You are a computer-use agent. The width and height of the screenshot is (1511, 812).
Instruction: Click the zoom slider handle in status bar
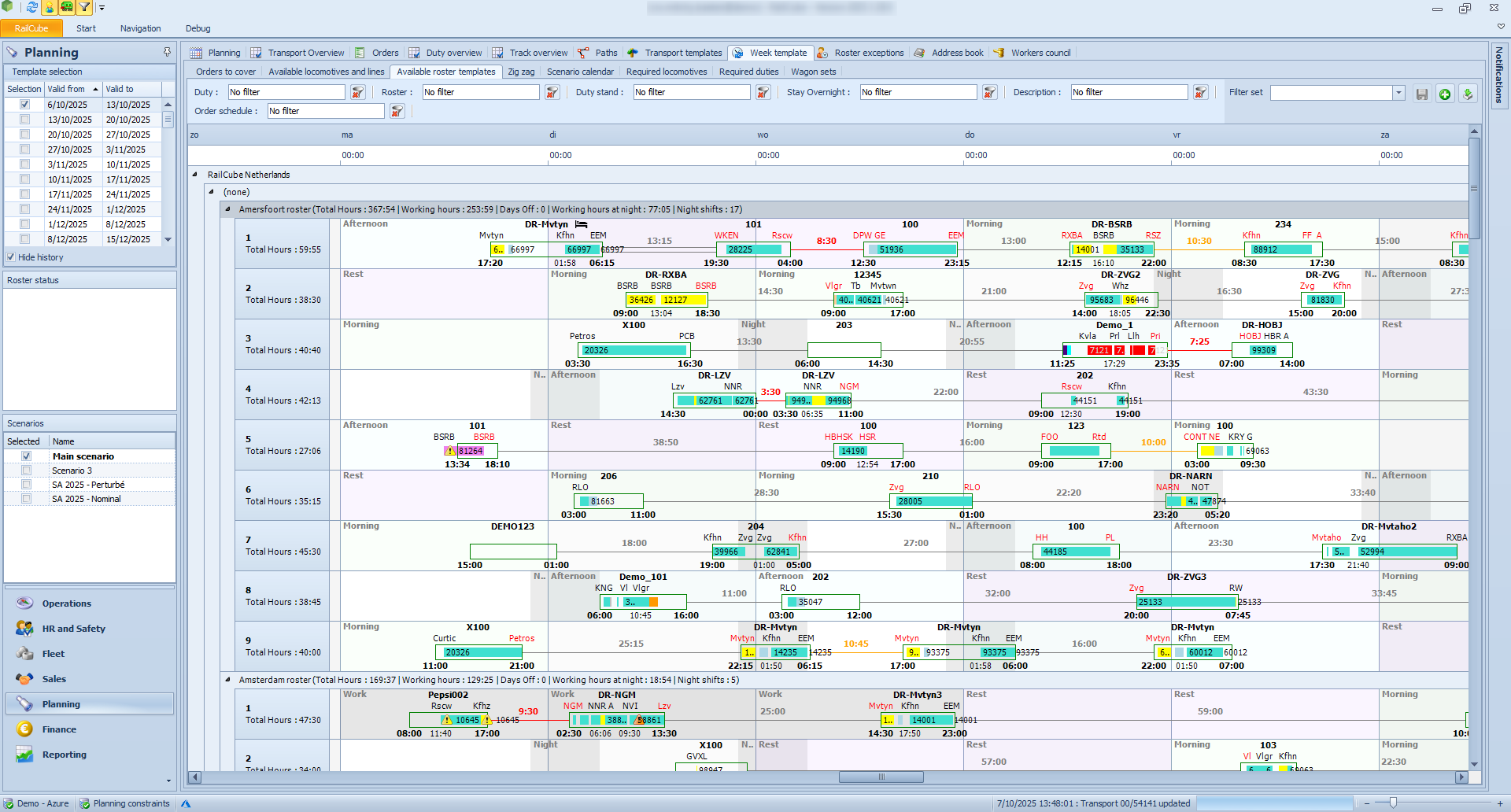click(x=1393, y=803)
